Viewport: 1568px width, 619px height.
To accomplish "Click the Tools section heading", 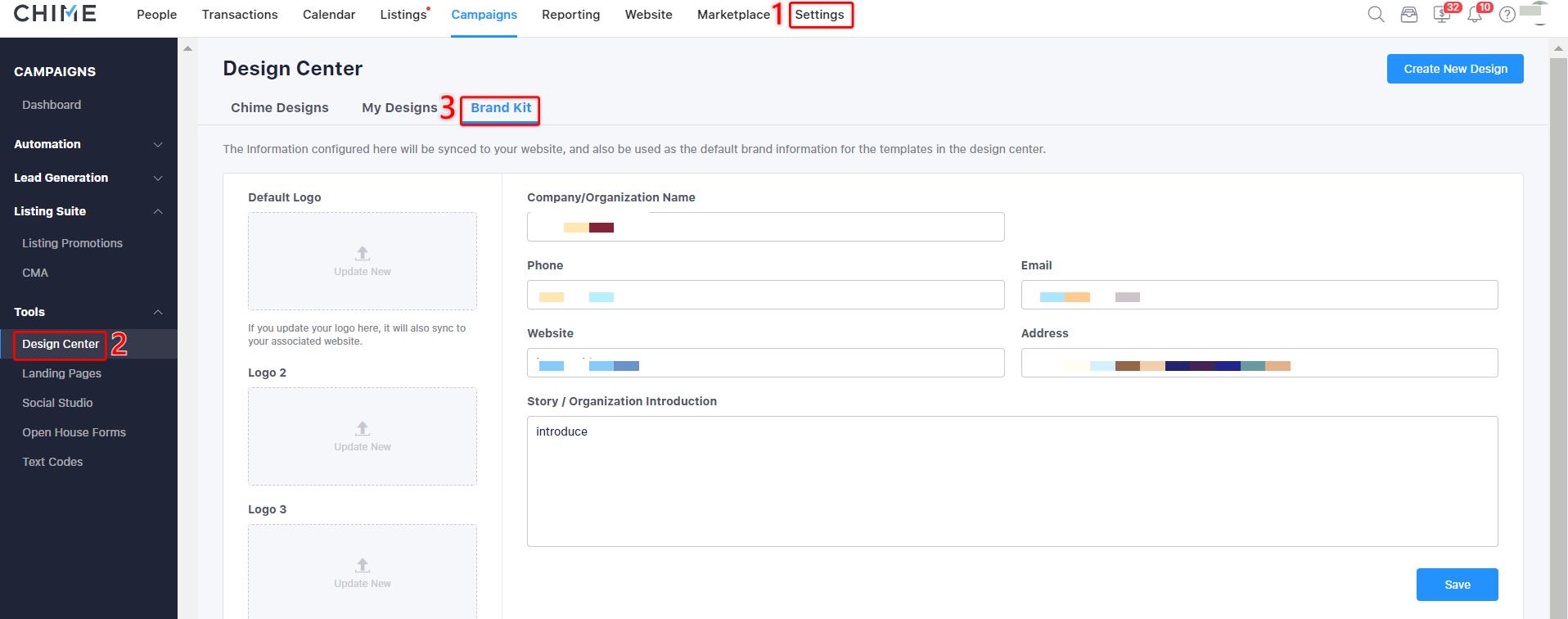I will 29,312.
